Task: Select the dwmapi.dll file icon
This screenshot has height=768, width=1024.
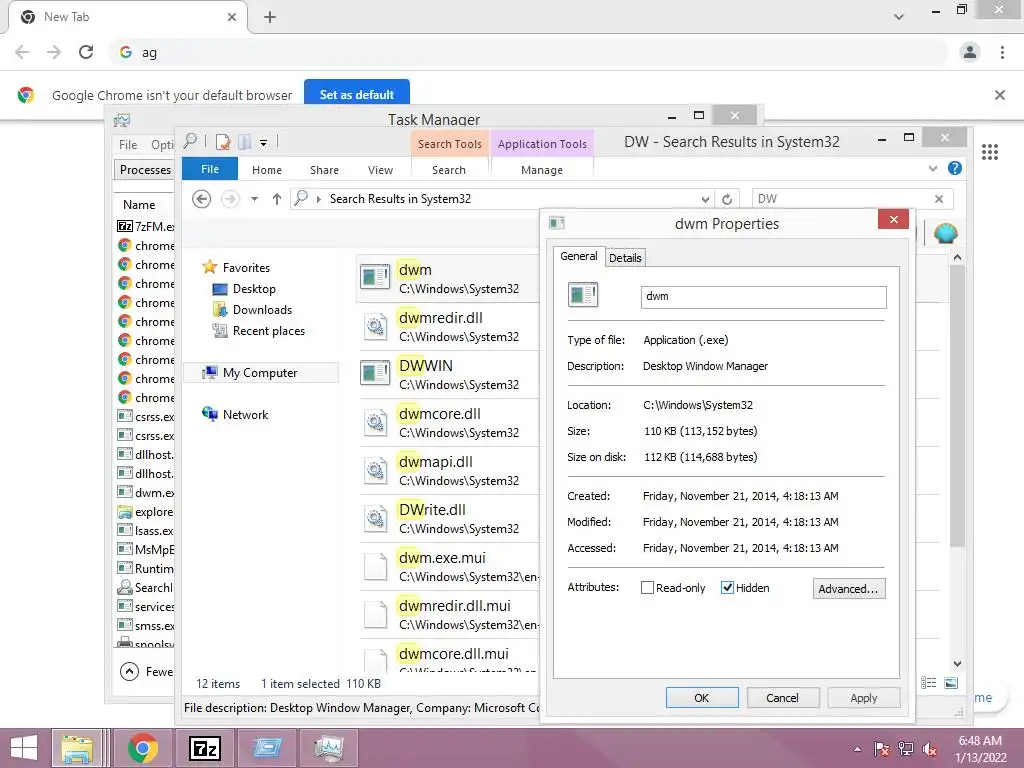Action: pos(376,470)
